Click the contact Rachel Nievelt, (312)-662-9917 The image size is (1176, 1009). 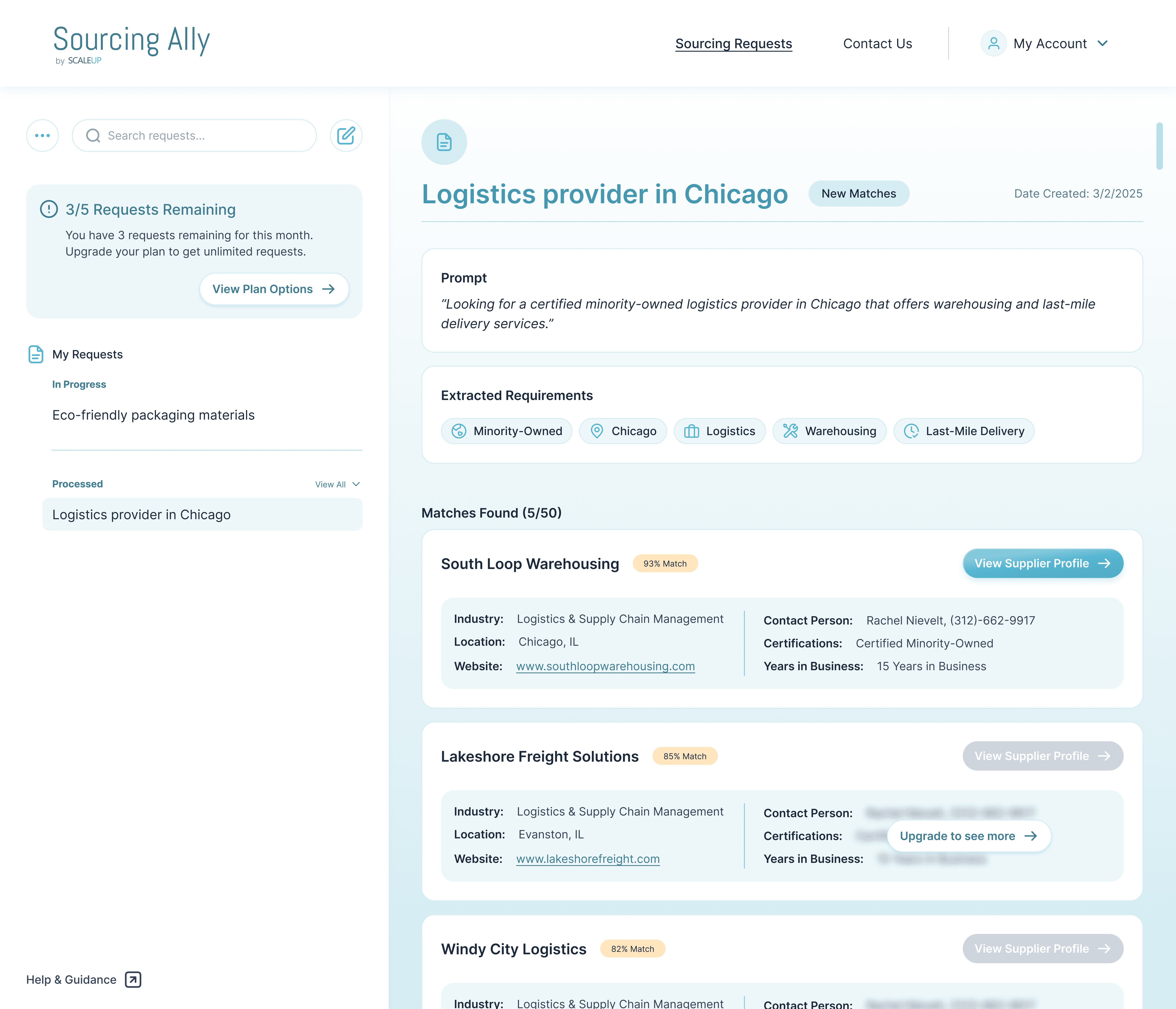coord(951,621)
